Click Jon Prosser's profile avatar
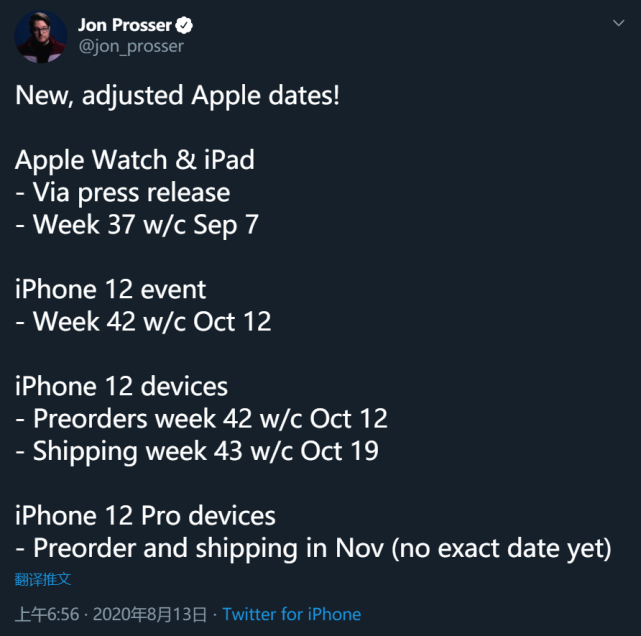The height and width of the screenshot is (636, 641). [40, 36]
